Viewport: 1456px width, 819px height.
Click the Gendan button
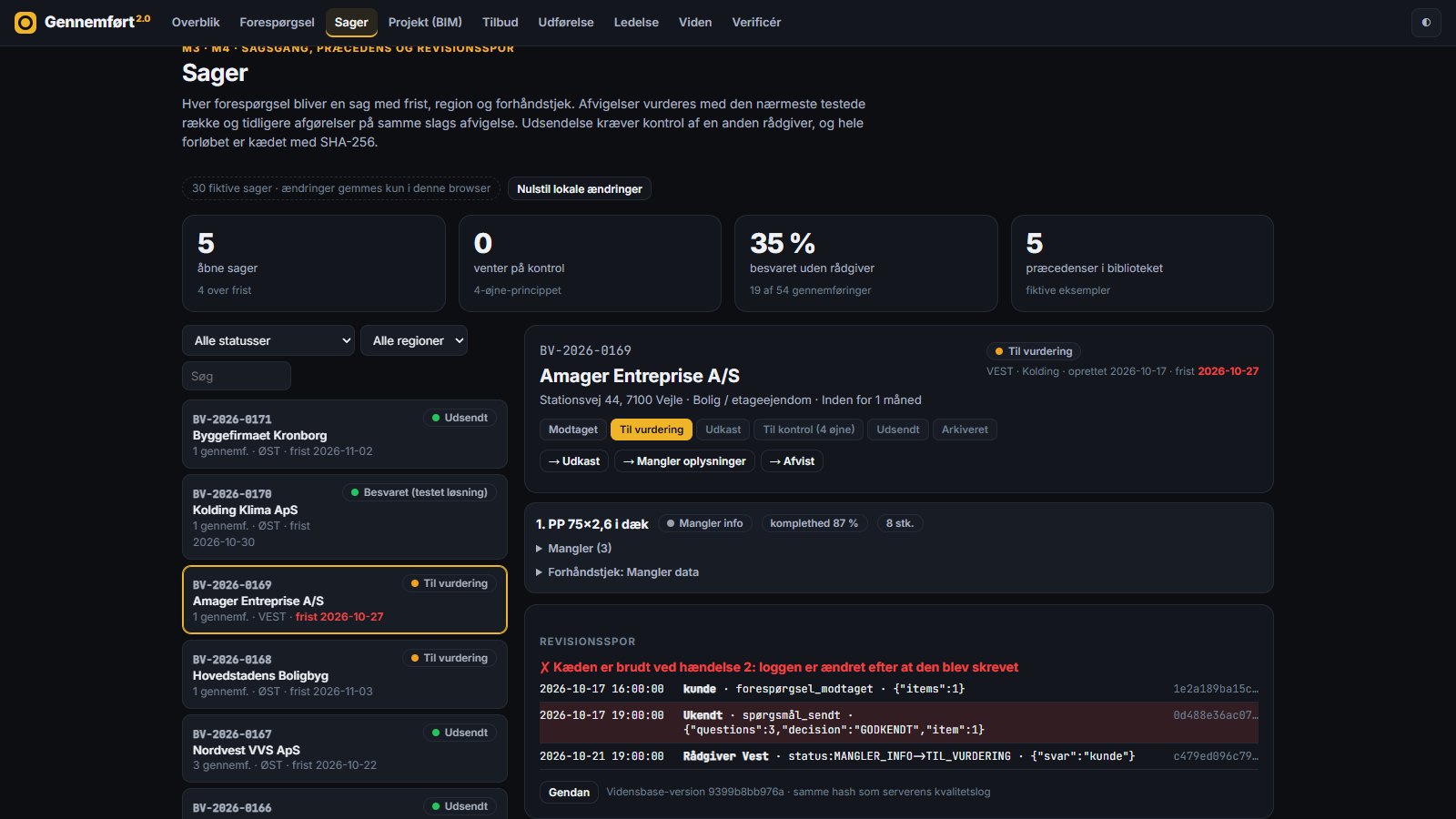click(x=570, y=793)
